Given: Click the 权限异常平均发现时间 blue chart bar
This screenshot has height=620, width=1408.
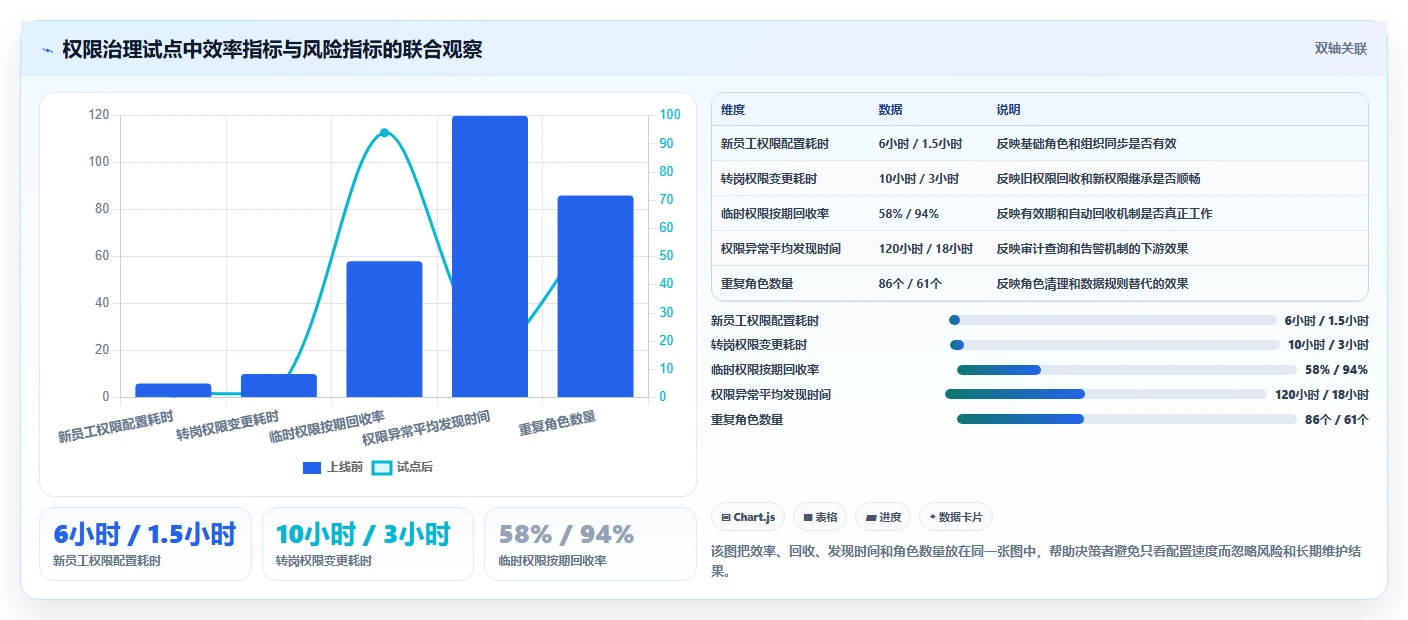Looking at the screenshot, I should tap(490, 257).
